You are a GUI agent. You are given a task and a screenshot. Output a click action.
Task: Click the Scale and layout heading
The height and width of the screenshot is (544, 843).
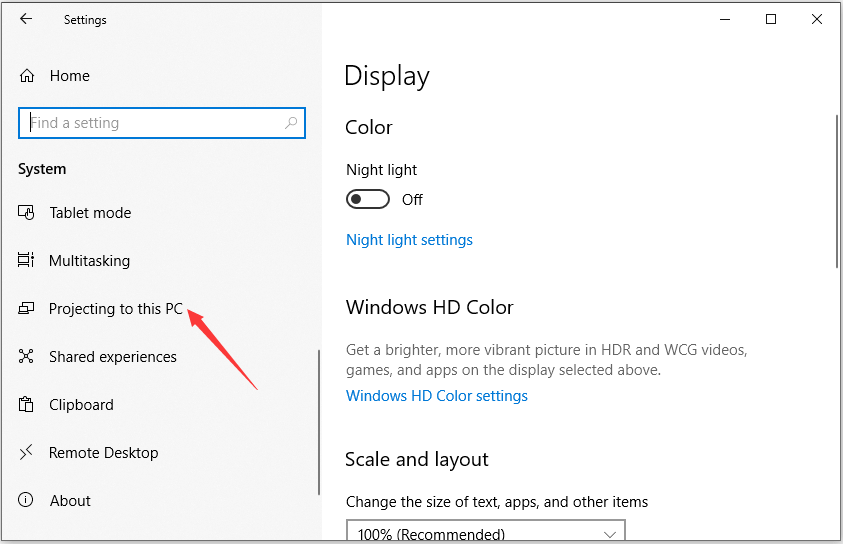tap(417, 460)
